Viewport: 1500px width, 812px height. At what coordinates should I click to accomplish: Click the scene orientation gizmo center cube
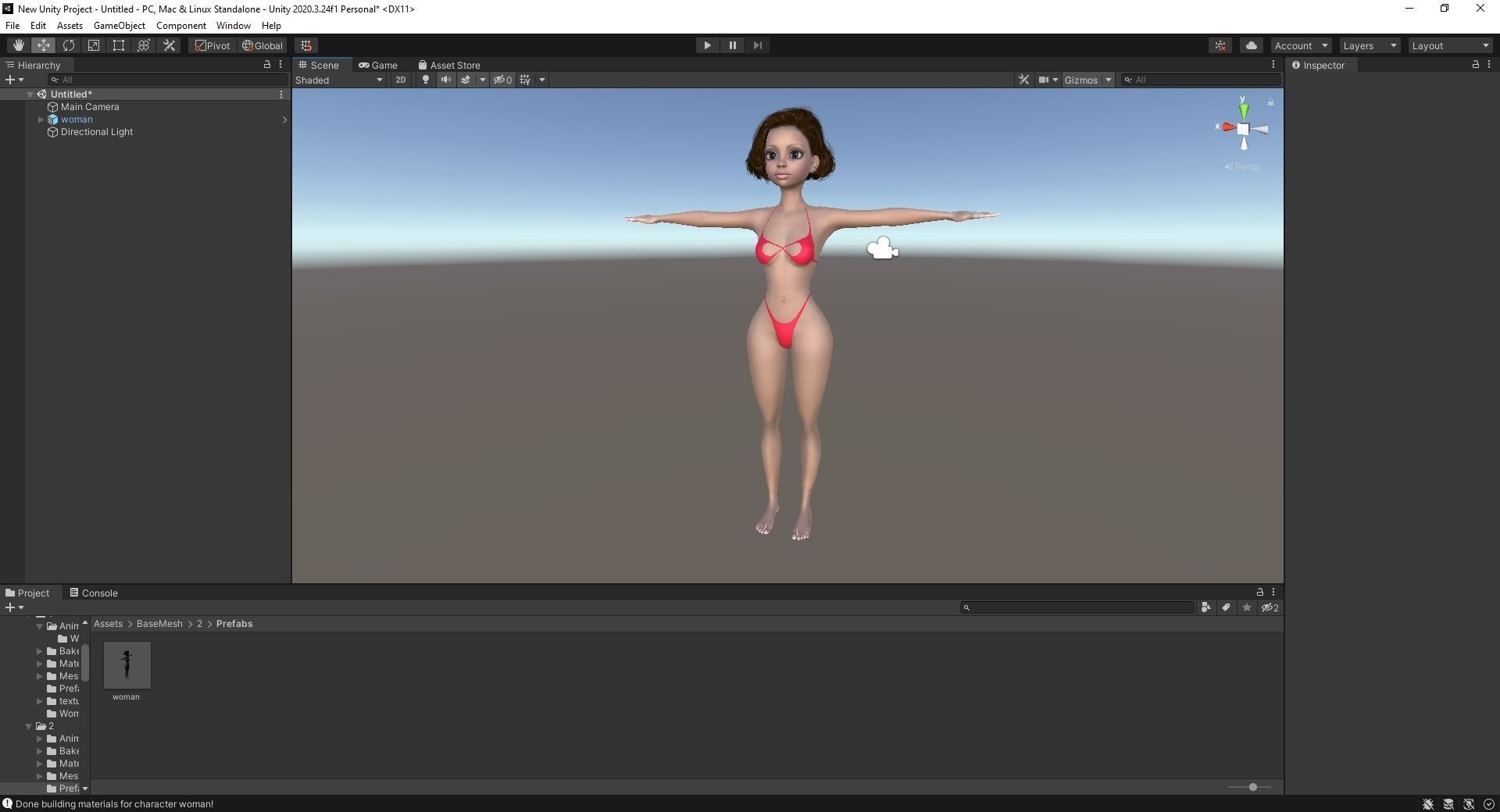click(x=1242, y=129)
